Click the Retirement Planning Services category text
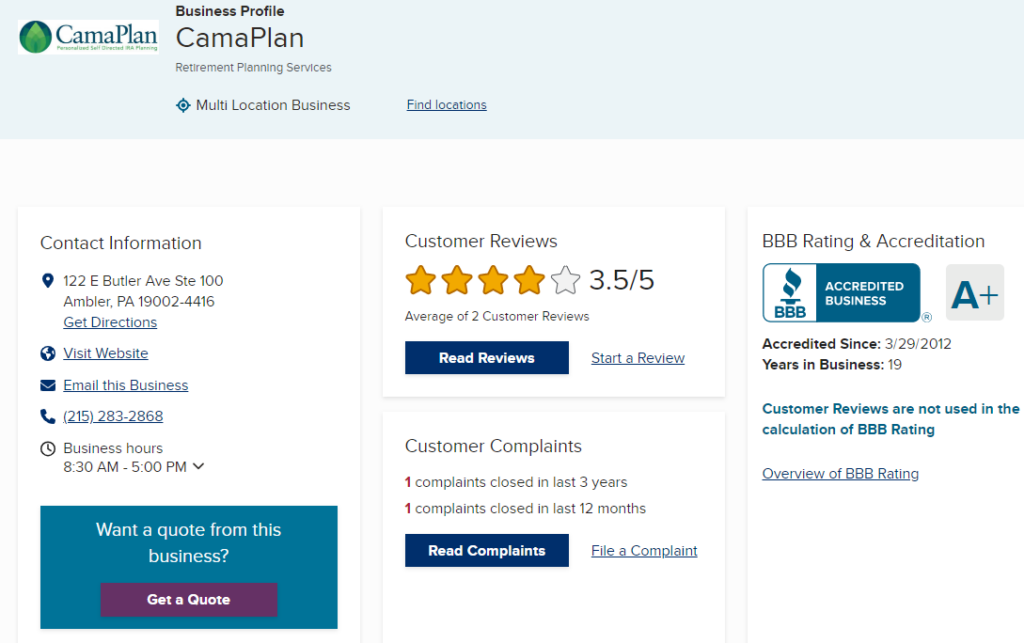The width and height of the screenshot is (1024, 643). pos(253,67)
